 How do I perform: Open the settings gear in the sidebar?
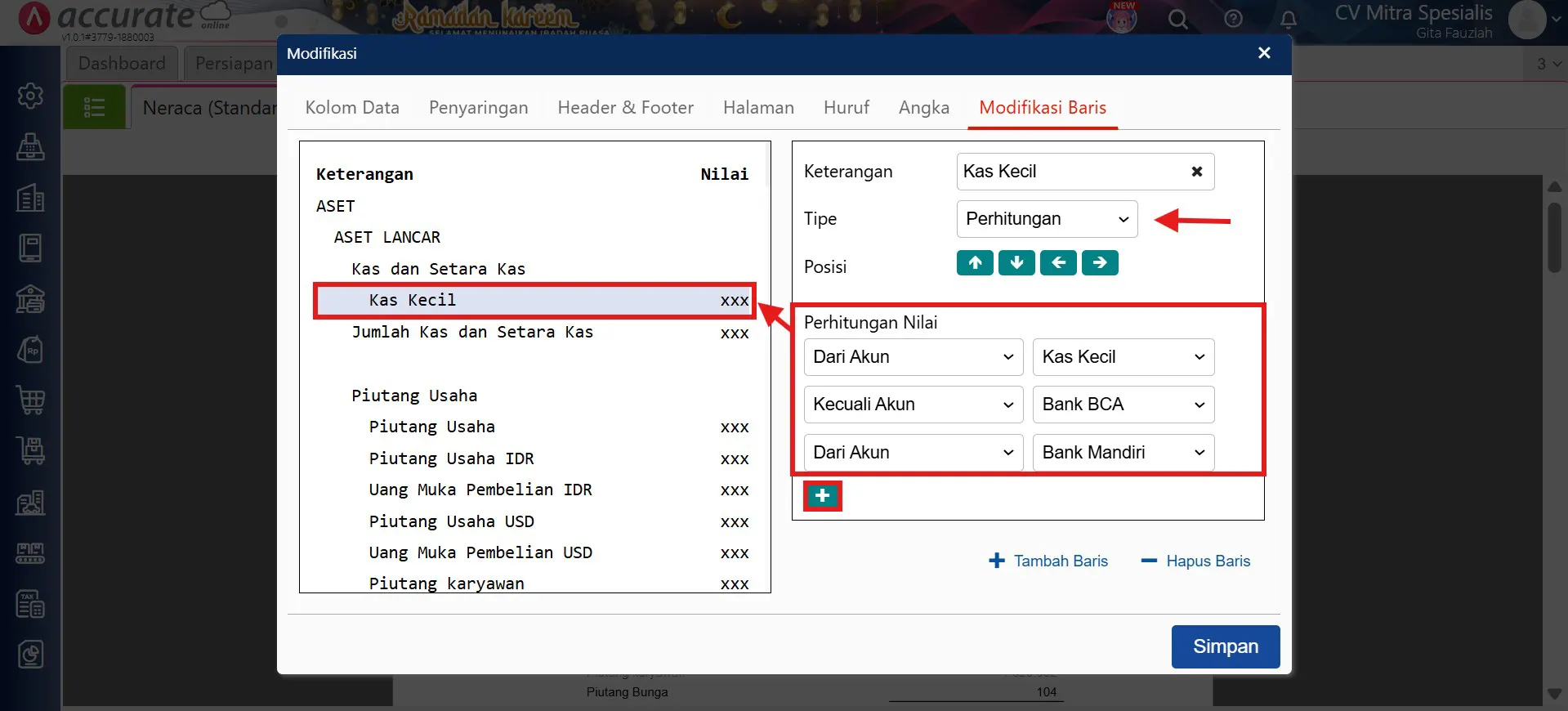coord(30,96)
